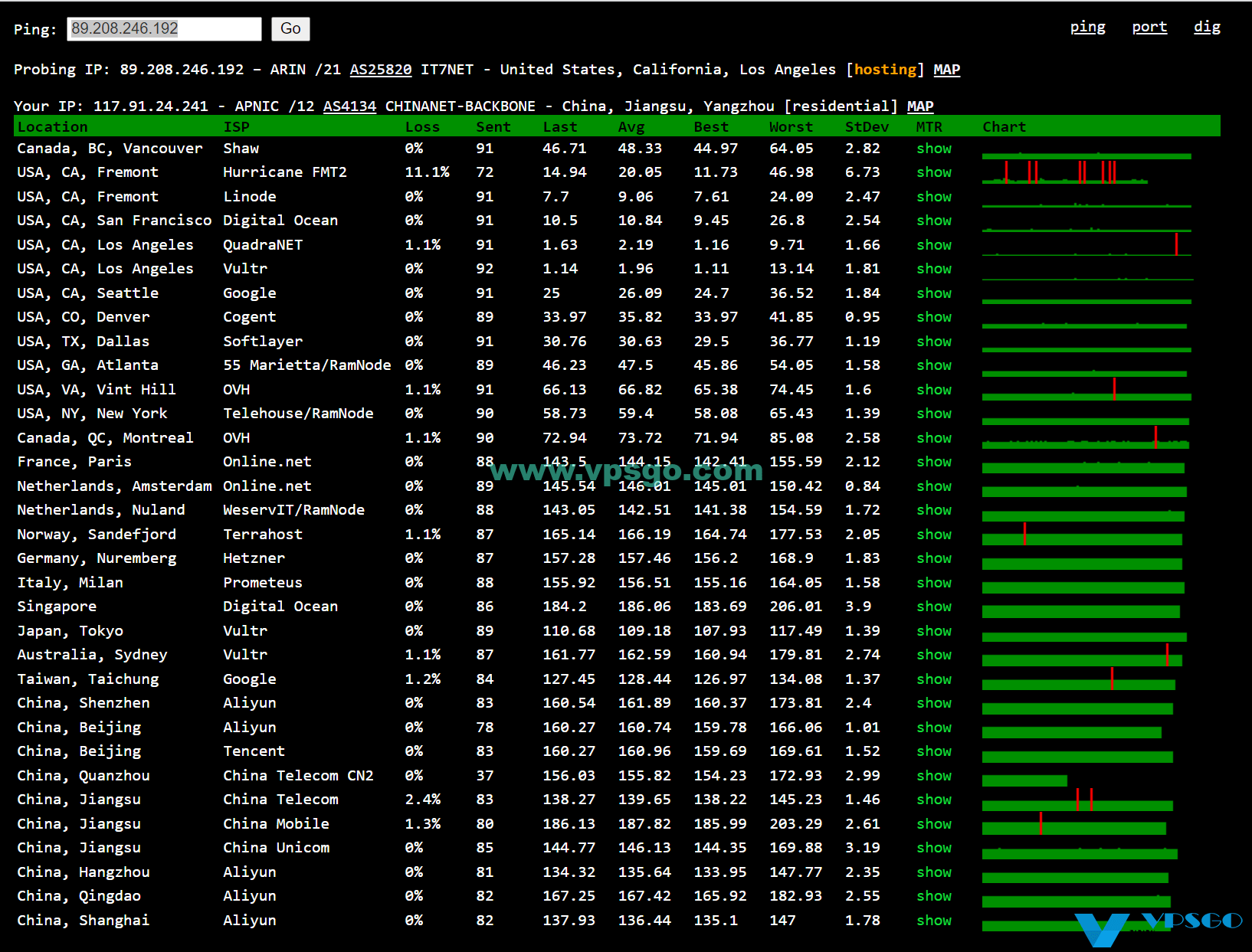
Task: Show MTR for San Francisco Digital Ocean
Action: pyautogui.click(x=934, y=221)
